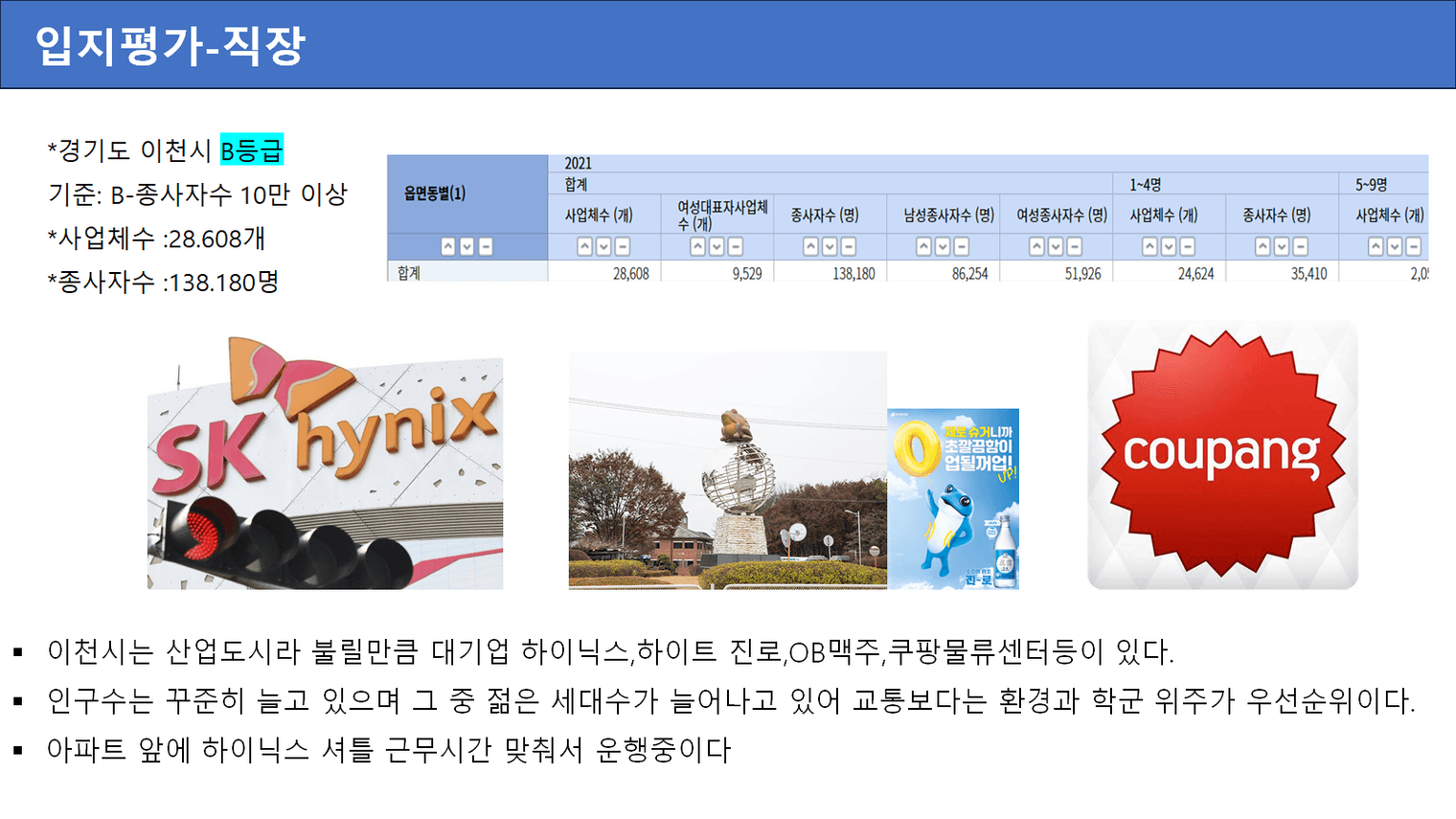
Task: Click minus icon under 합계 사업체수 (개)
Action: pyautogui.click(x=623, y=246)
